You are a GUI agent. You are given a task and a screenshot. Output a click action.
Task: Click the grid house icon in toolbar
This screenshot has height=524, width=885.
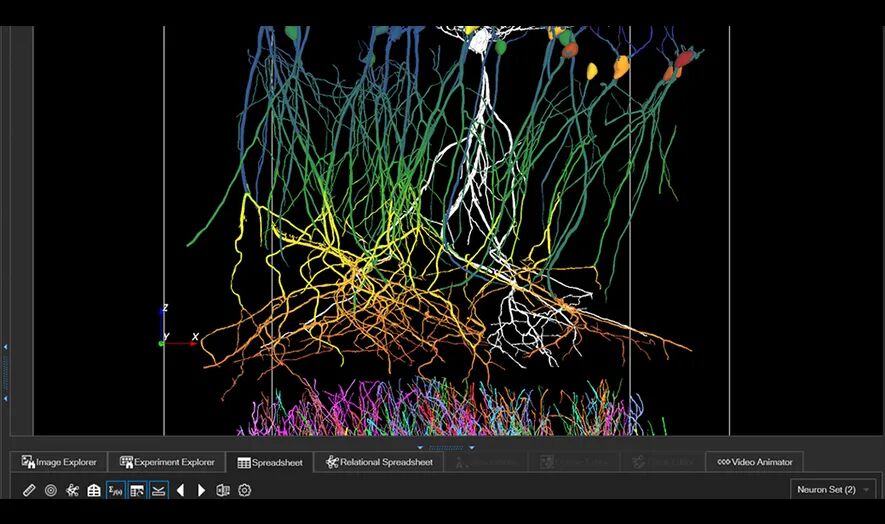[x=94, y=490]
